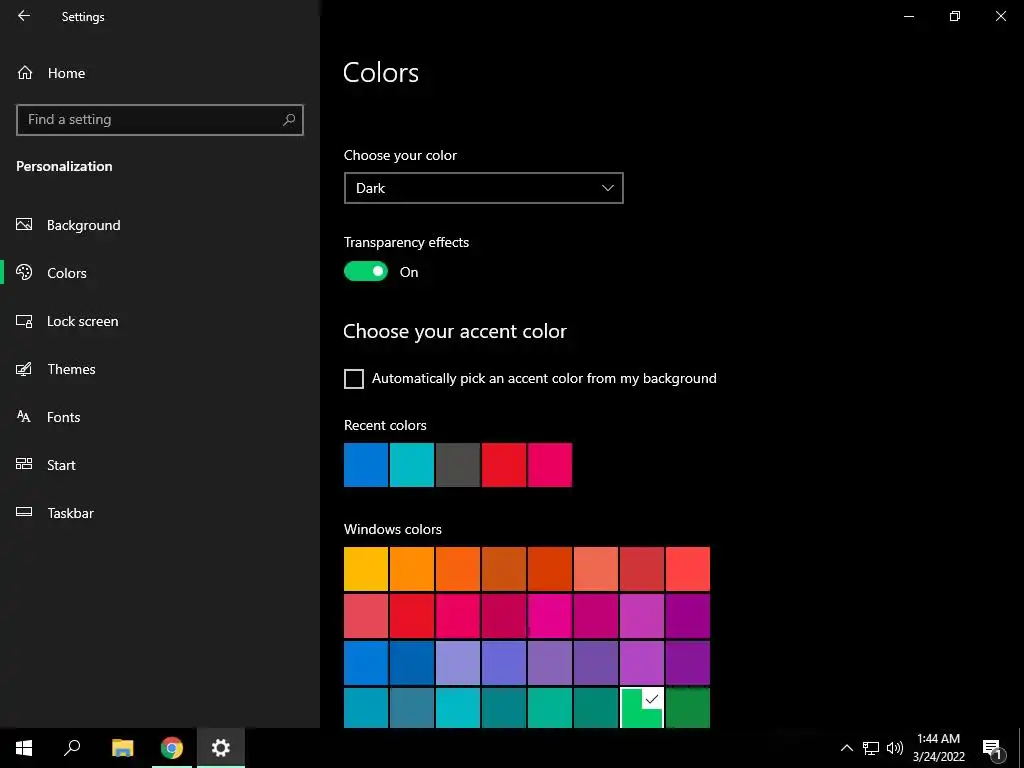
Task: Click the Settings gear on taskbar
Action: (221, 748)
